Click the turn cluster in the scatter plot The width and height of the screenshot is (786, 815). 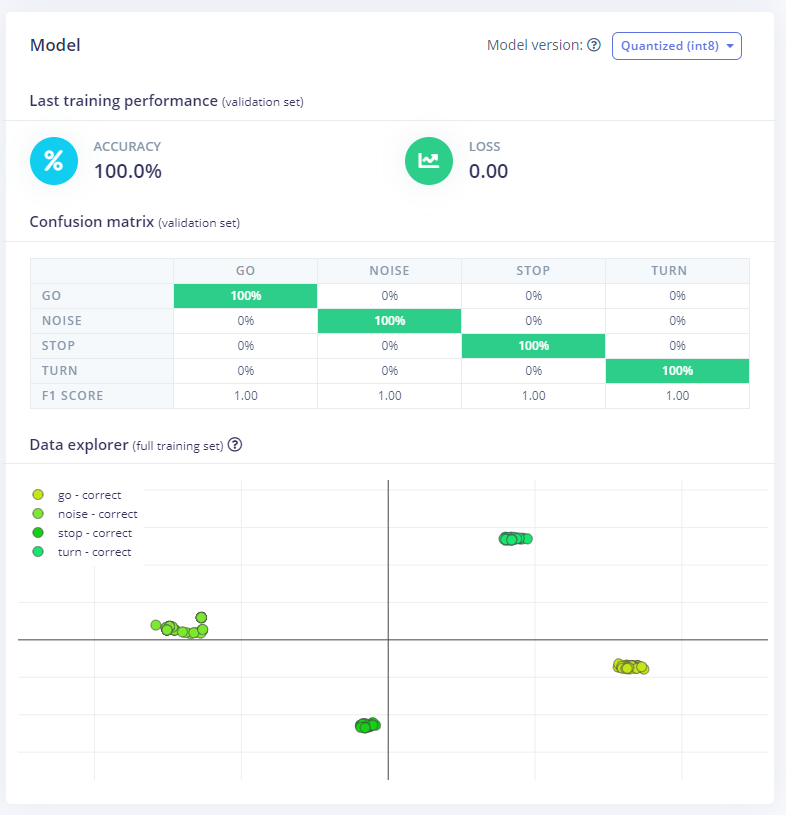[515, 538]
